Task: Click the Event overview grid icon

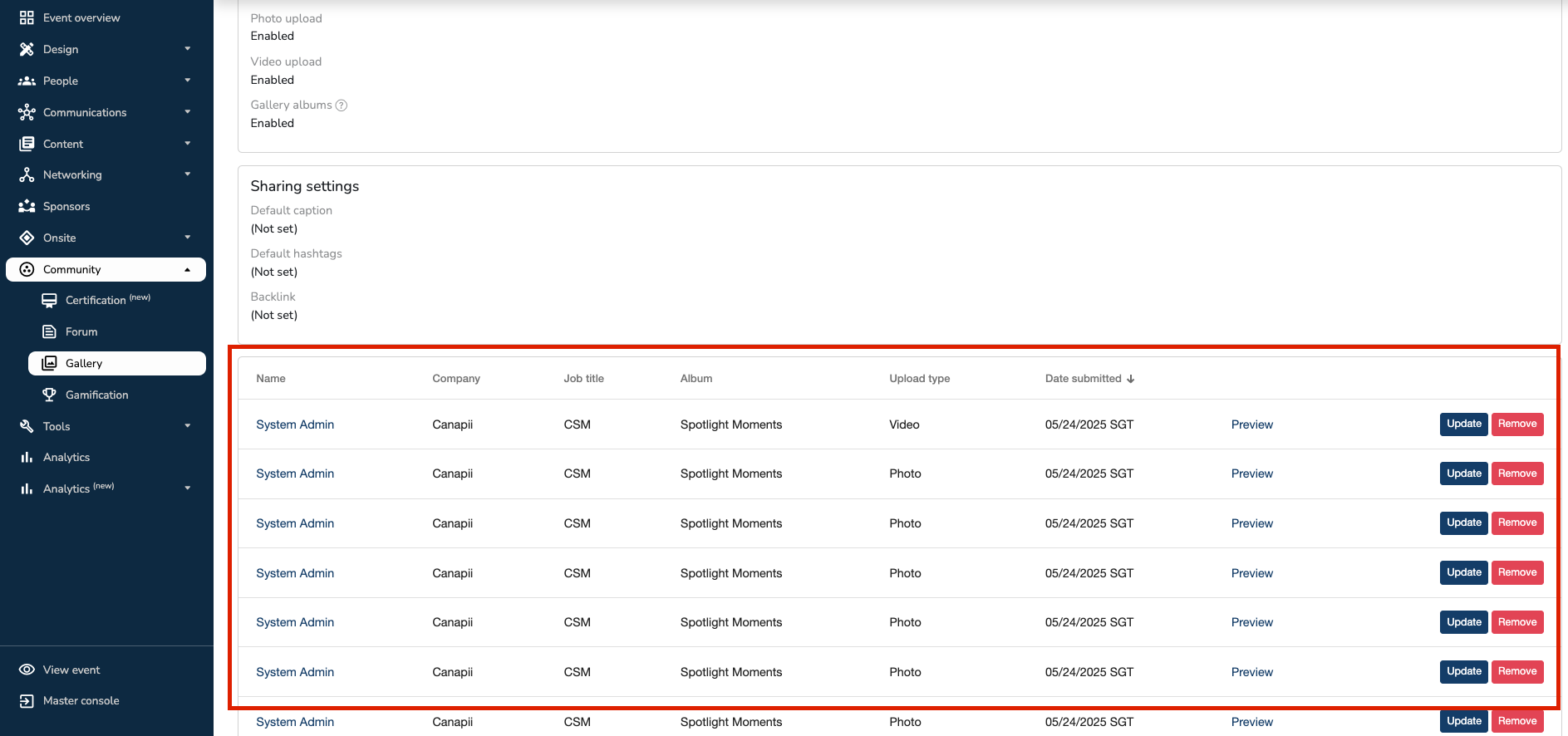Action: point(27,17)
